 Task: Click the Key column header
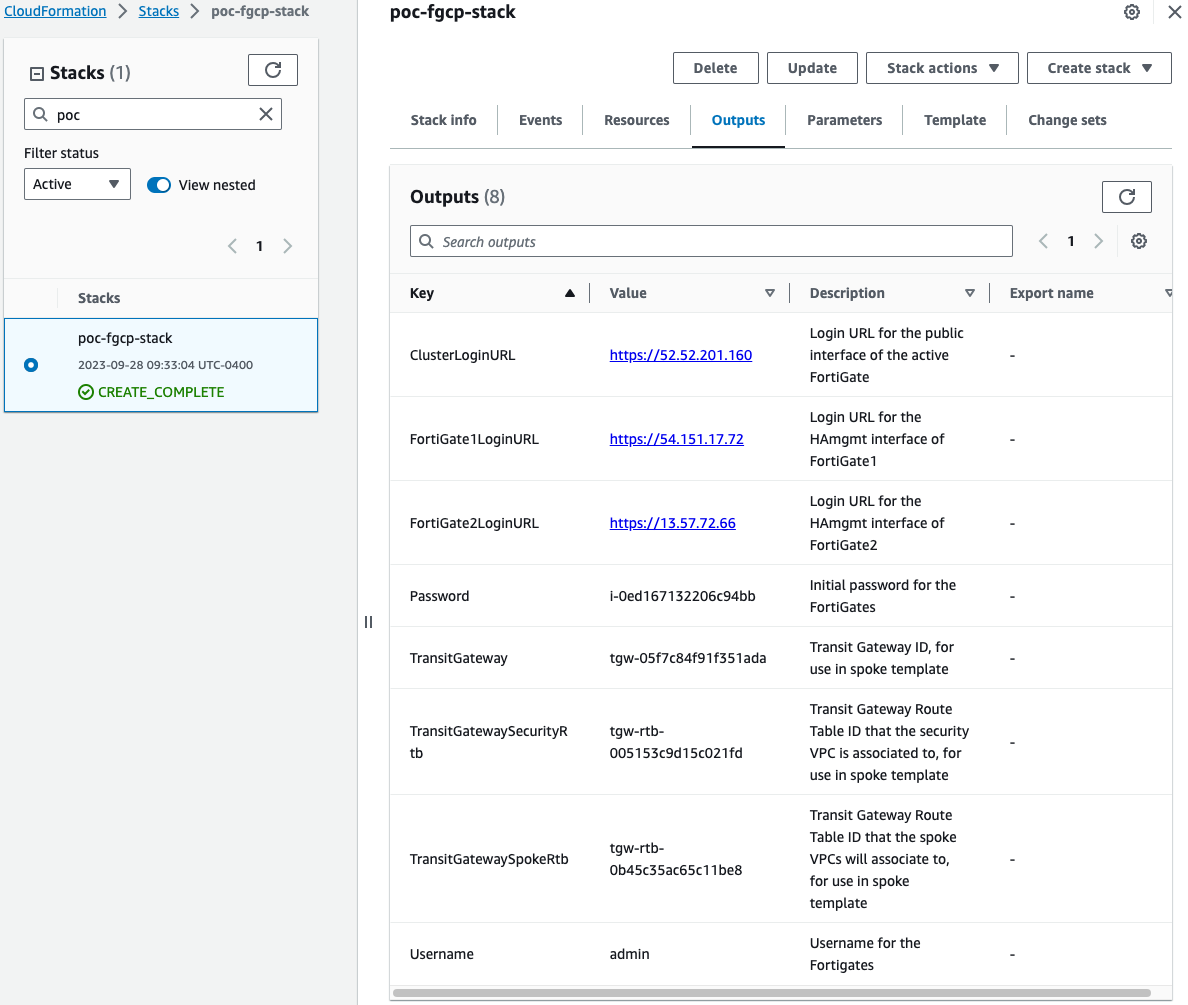pos(421,293)
